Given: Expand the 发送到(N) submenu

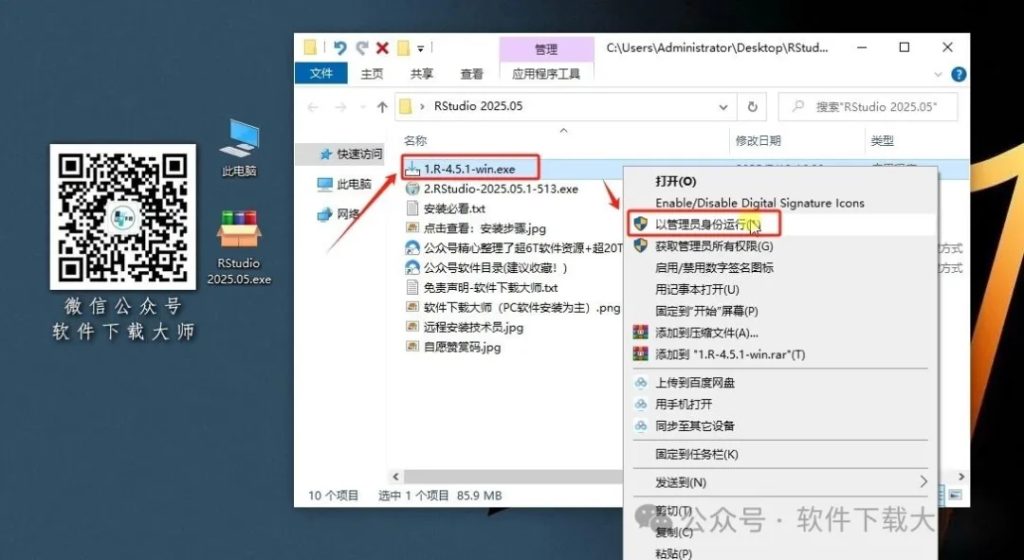Looking at the screenshot, I should pyautogui.click(x=780, y=482).
